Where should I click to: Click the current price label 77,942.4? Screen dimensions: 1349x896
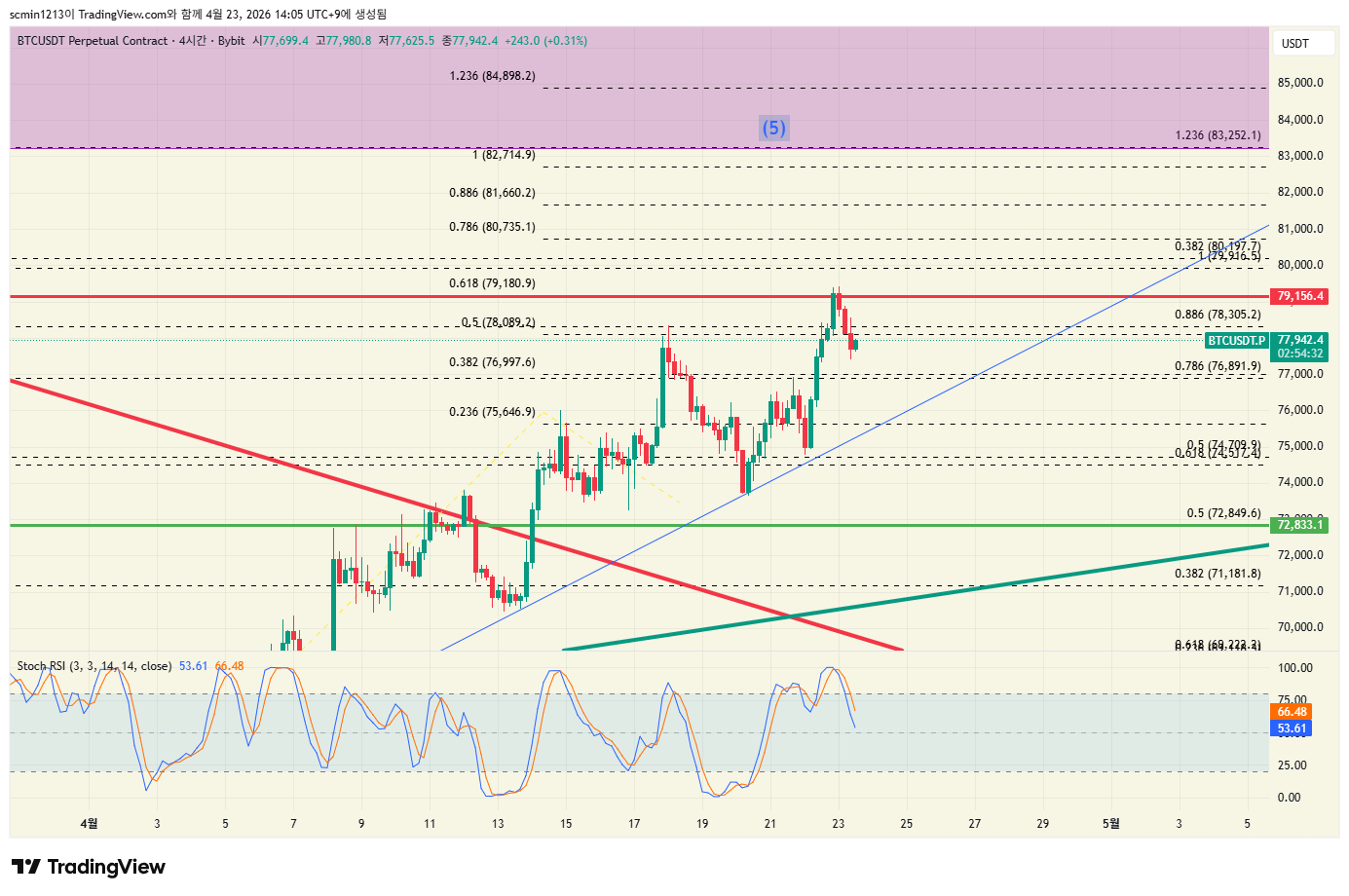click(1300, 340)
